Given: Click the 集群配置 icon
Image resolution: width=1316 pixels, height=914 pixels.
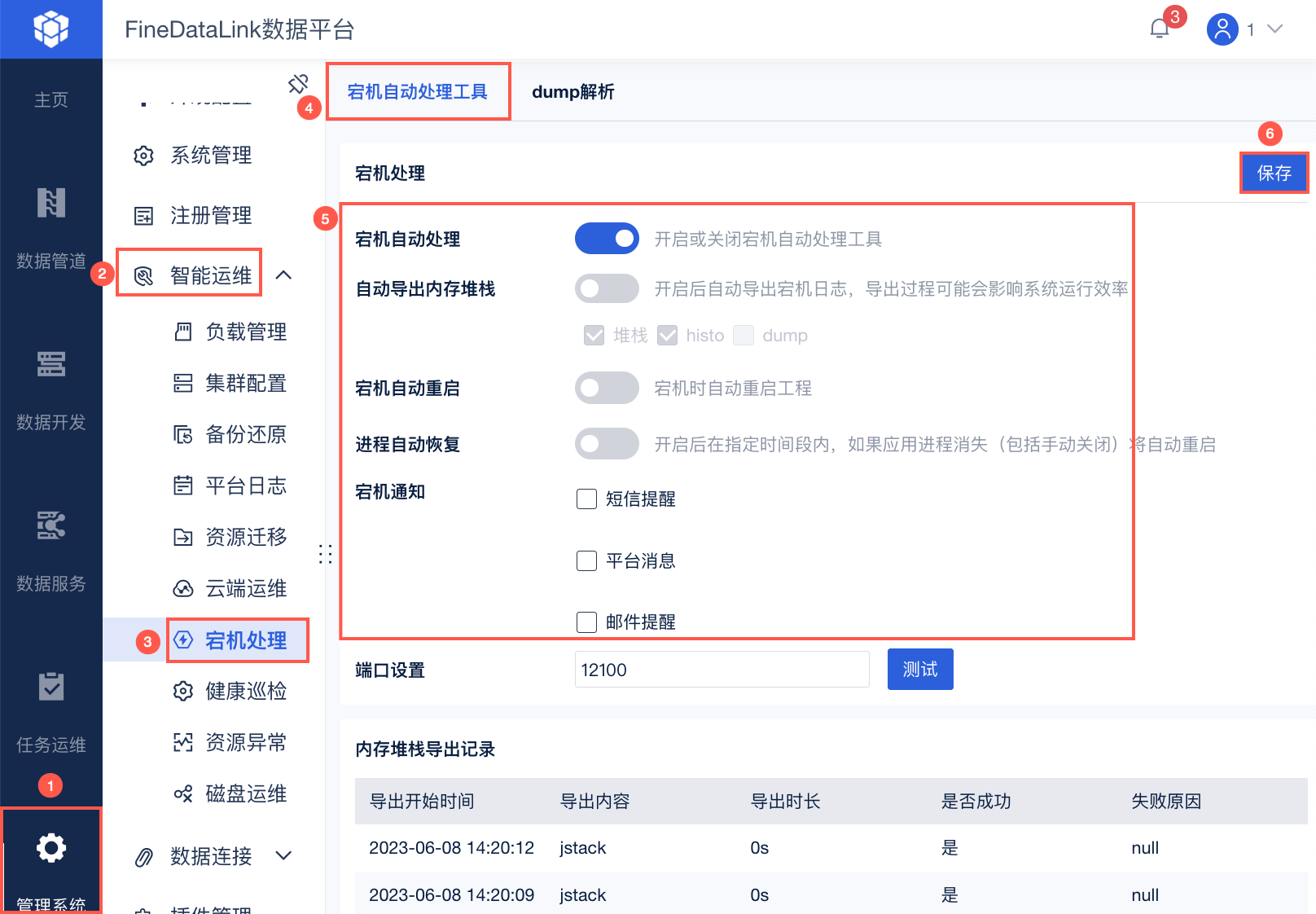Looking at the screenshot, I should coord(183,383).
